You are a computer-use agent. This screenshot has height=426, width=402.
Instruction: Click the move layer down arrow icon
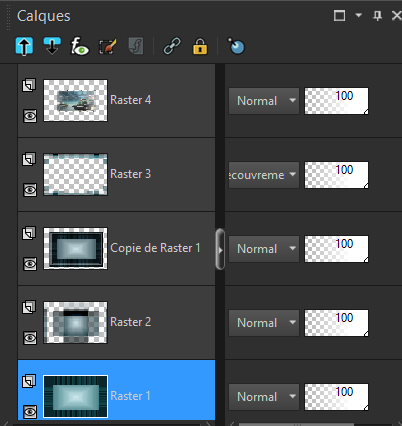(x=52, y=46)
